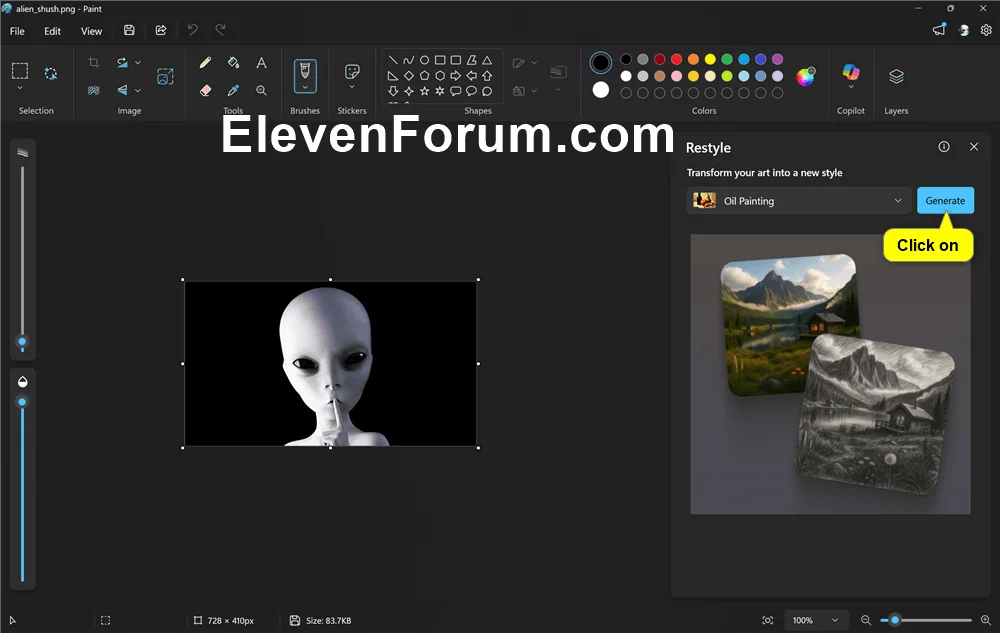The height and width of the screenshot is (633, 1000).
Task: Open the Edit colors wheel
Action: point(805,76)
